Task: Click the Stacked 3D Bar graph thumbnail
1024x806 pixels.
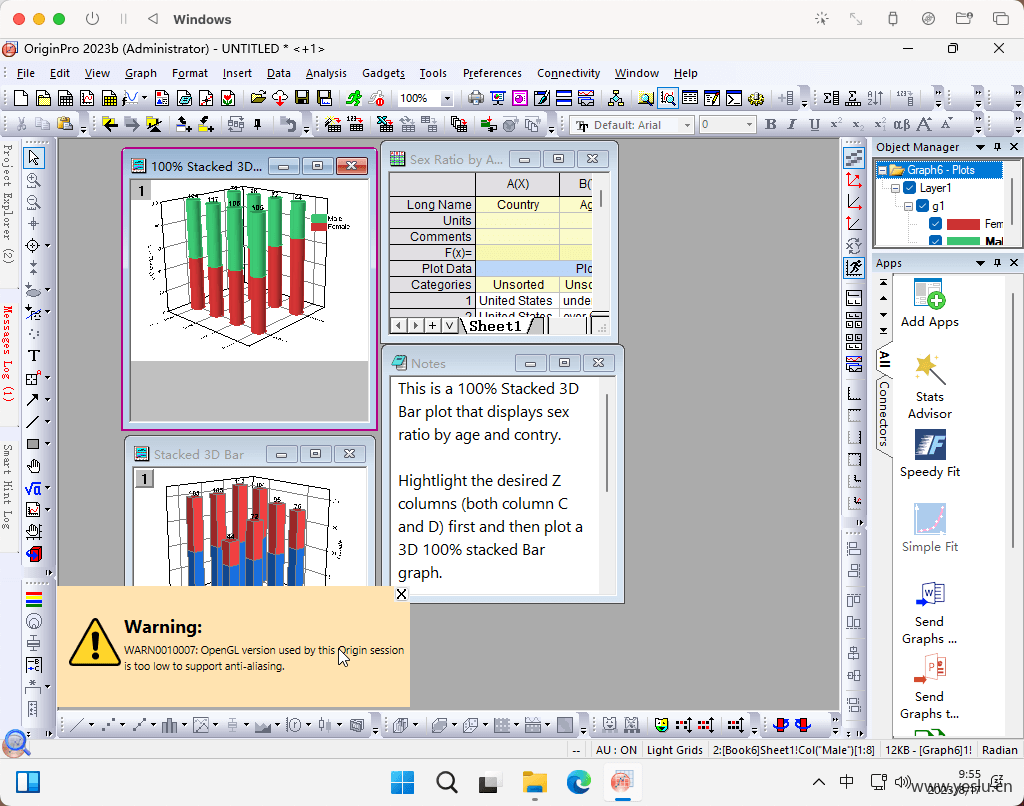Action: [x=249, y=526]
